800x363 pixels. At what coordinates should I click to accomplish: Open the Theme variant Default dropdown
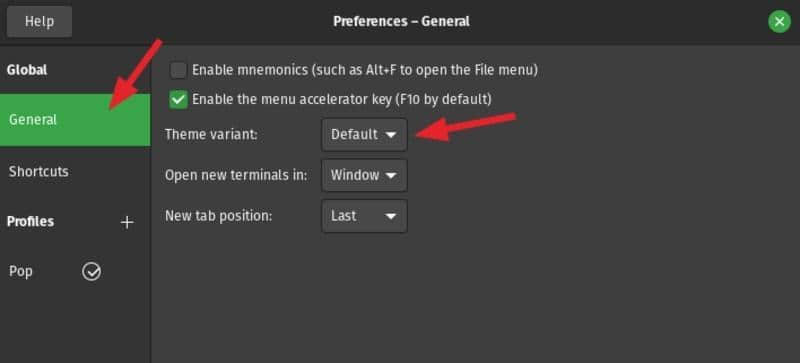point(364,135)
